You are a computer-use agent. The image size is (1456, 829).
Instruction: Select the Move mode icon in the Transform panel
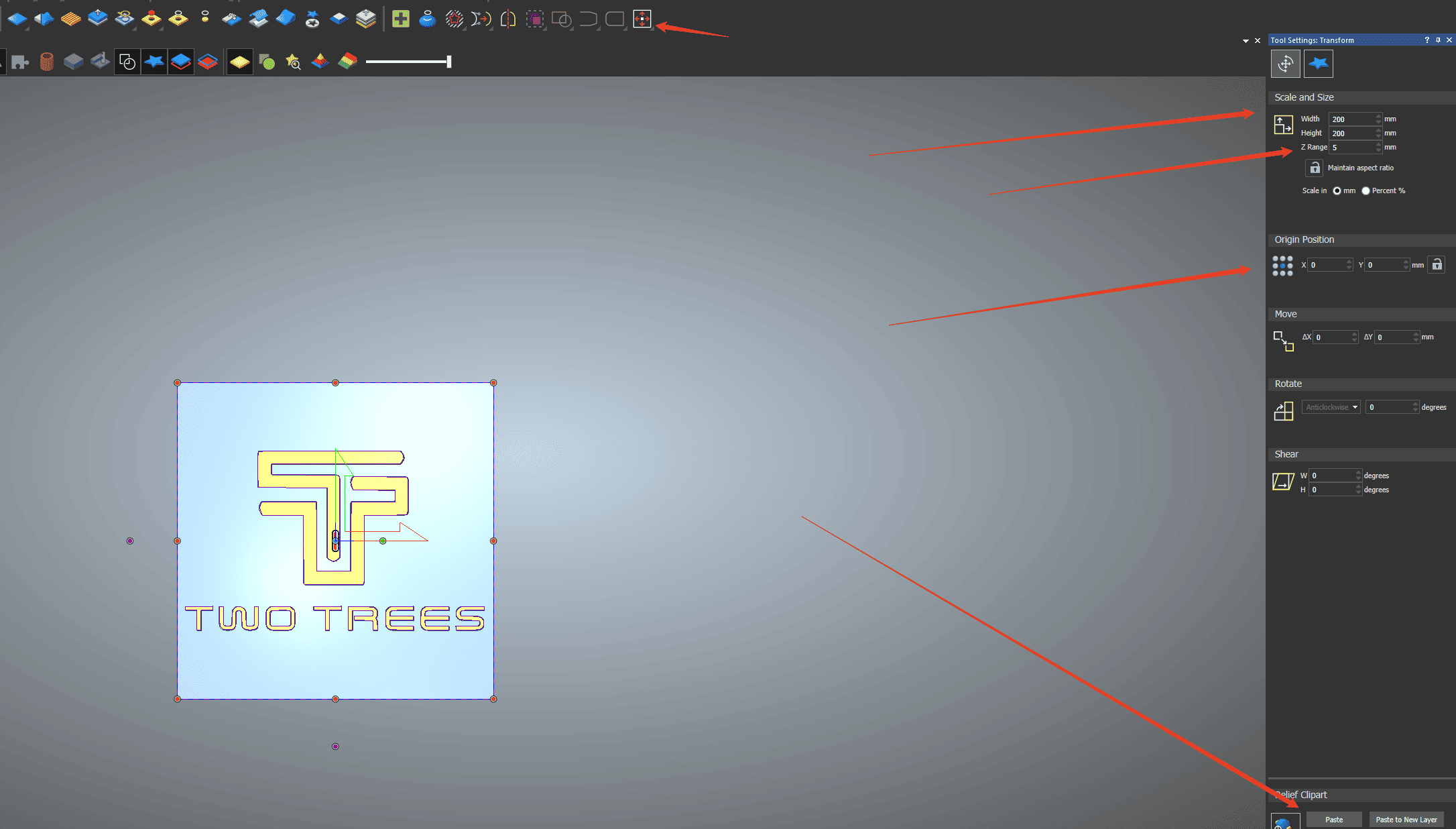1286,63
